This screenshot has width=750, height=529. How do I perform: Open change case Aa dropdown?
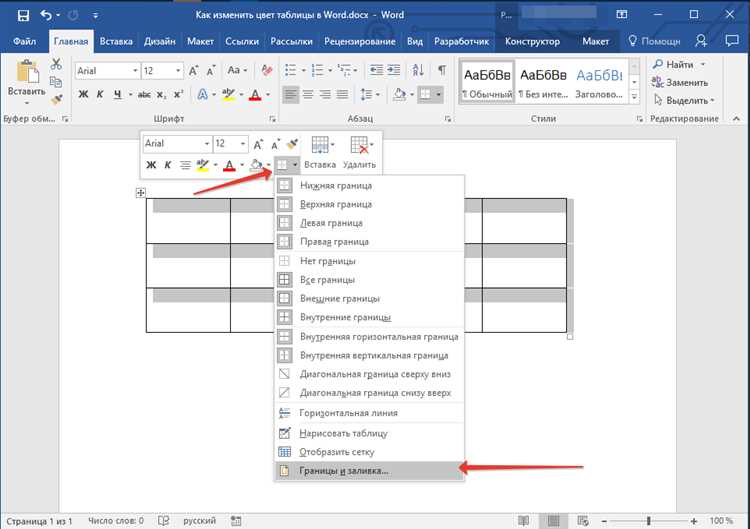coord(237,70)
